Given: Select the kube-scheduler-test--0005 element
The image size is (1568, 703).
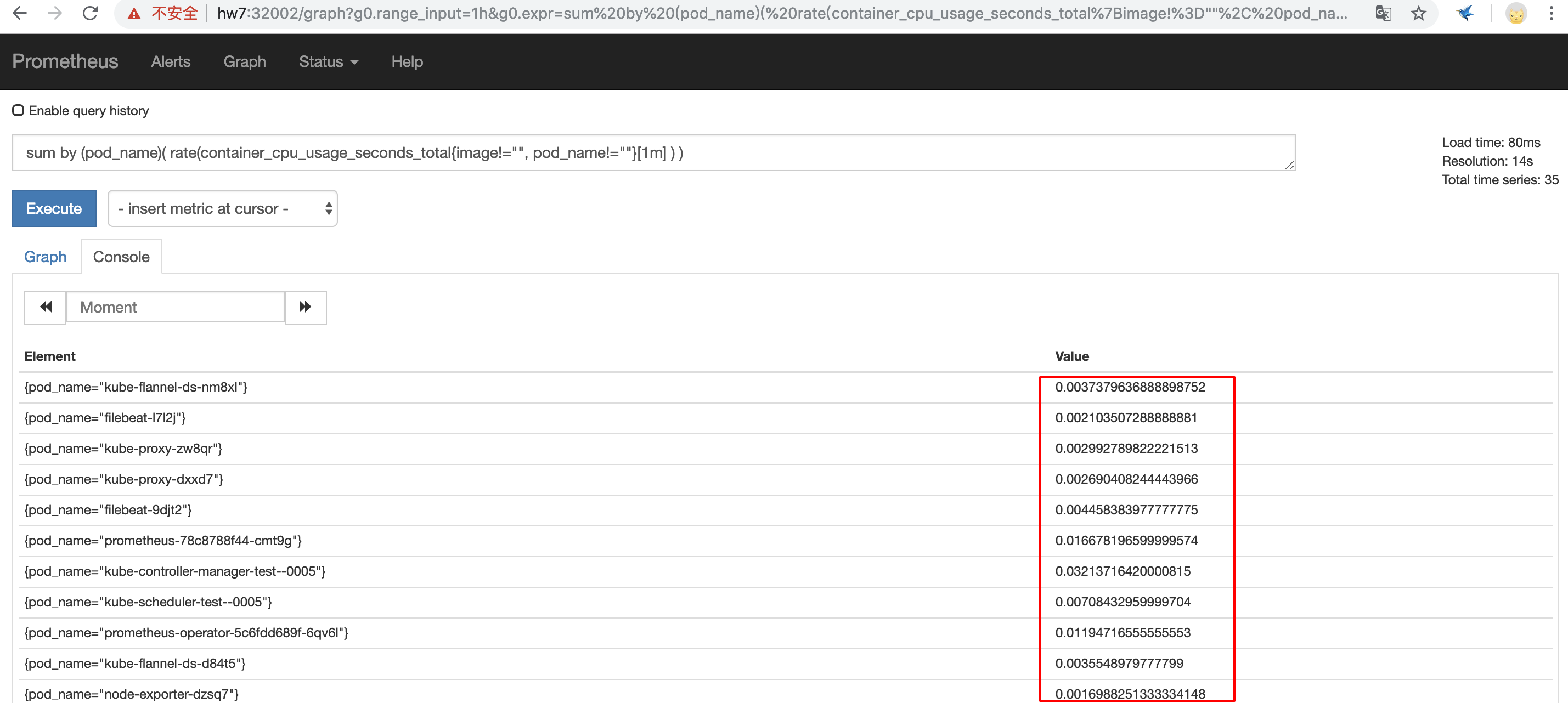Looking at the screenshot, I should coord(148,602).
